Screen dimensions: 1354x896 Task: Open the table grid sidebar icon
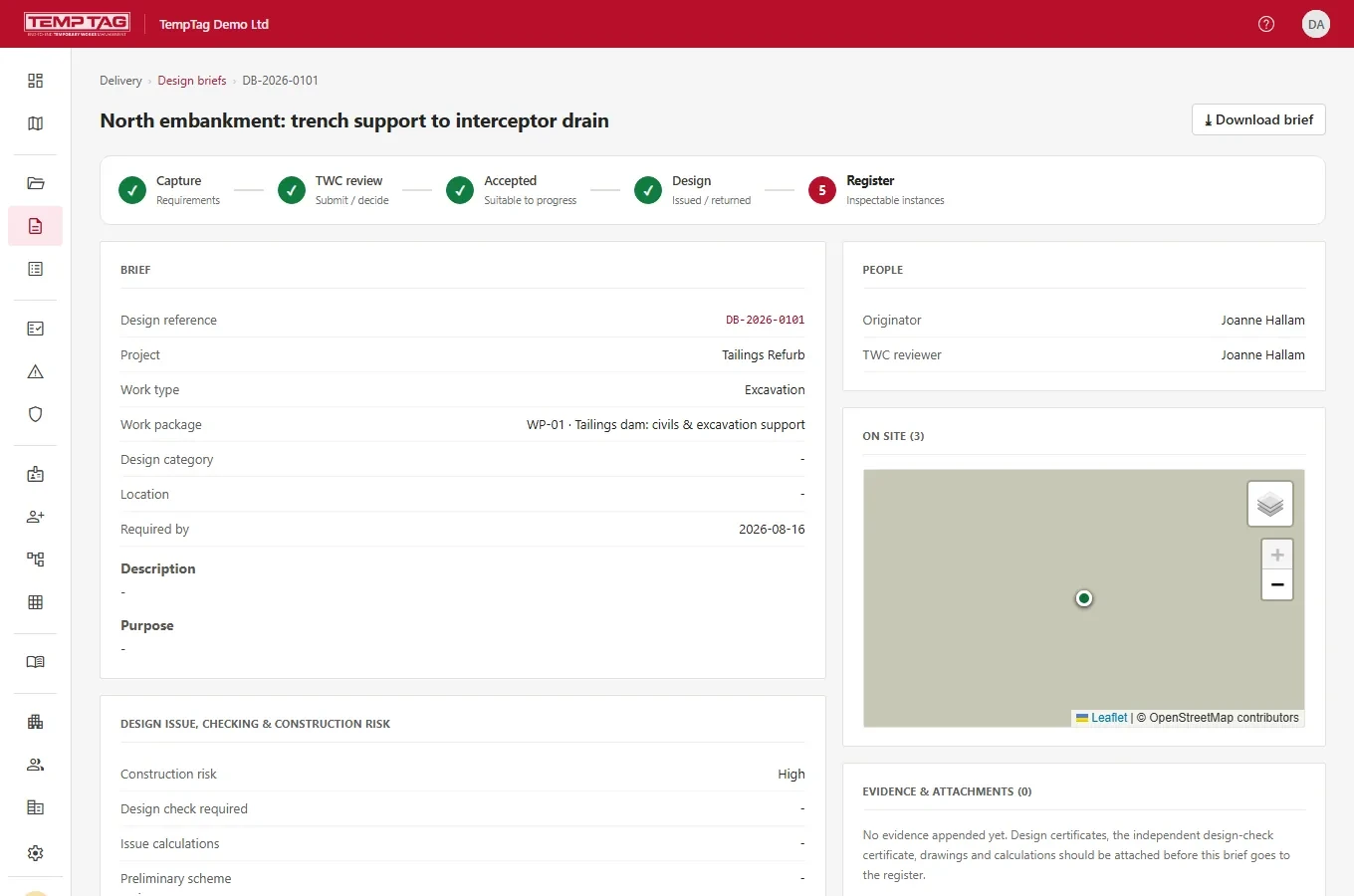point(36,602)
